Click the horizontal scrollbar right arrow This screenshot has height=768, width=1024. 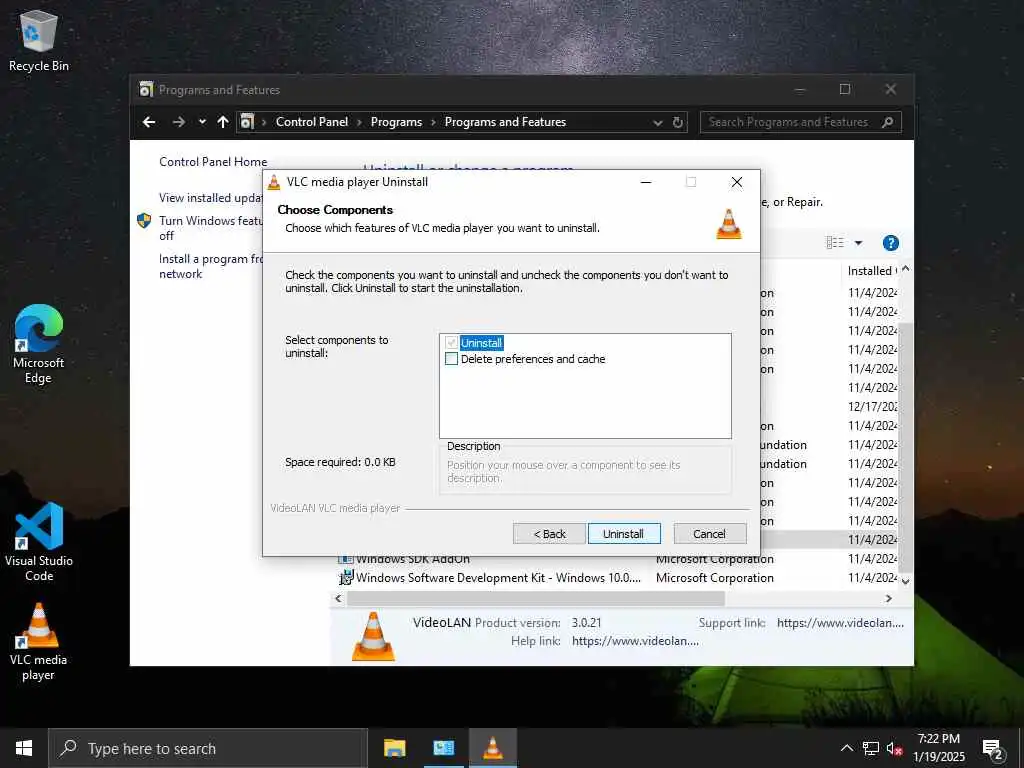pos(889,598)
